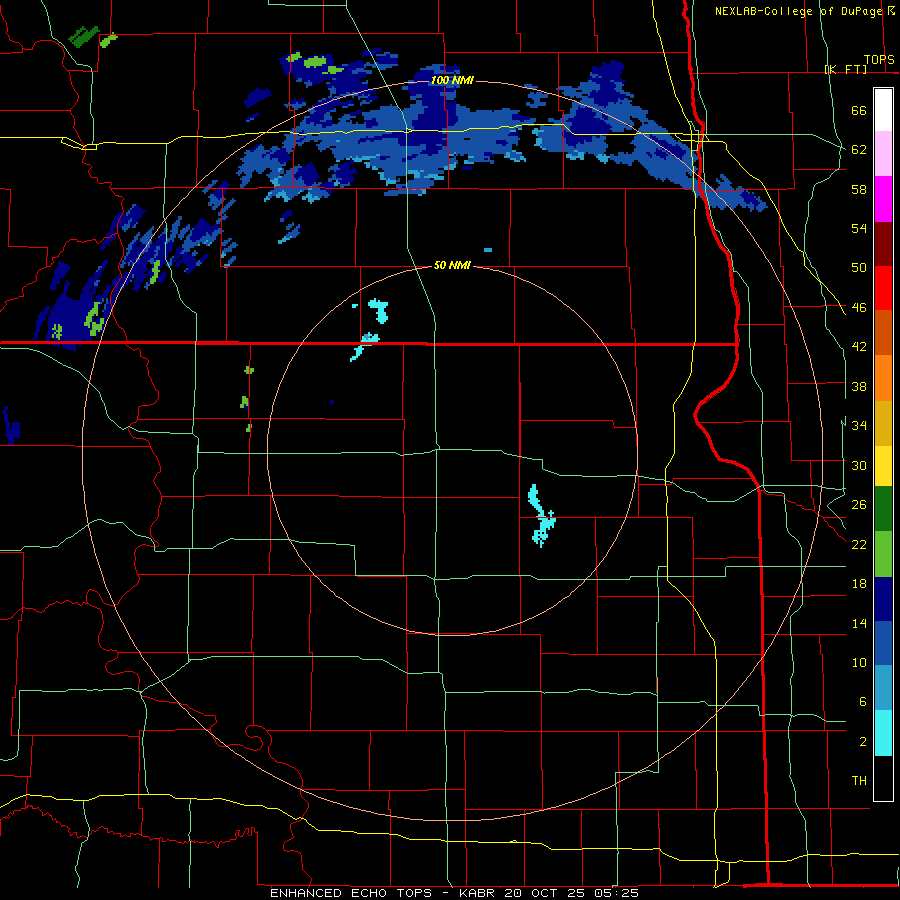Click the "50" legend value

tap(859, 267)
